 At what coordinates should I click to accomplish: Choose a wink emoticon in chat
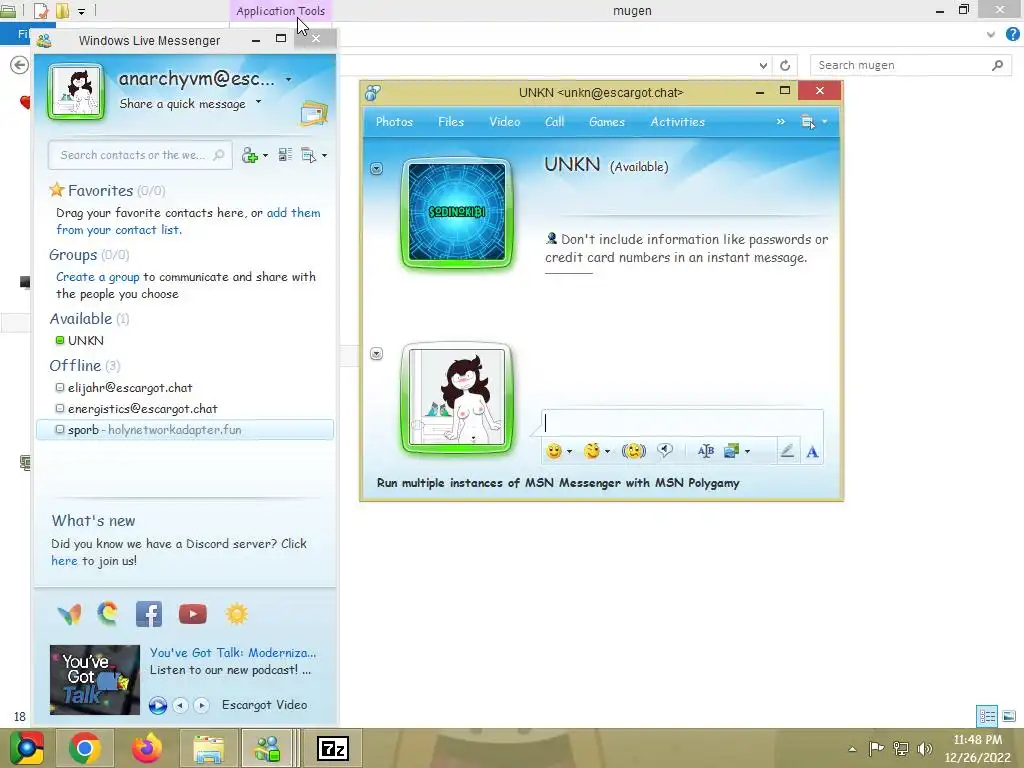pyautogui.click(x=592, y=451)
